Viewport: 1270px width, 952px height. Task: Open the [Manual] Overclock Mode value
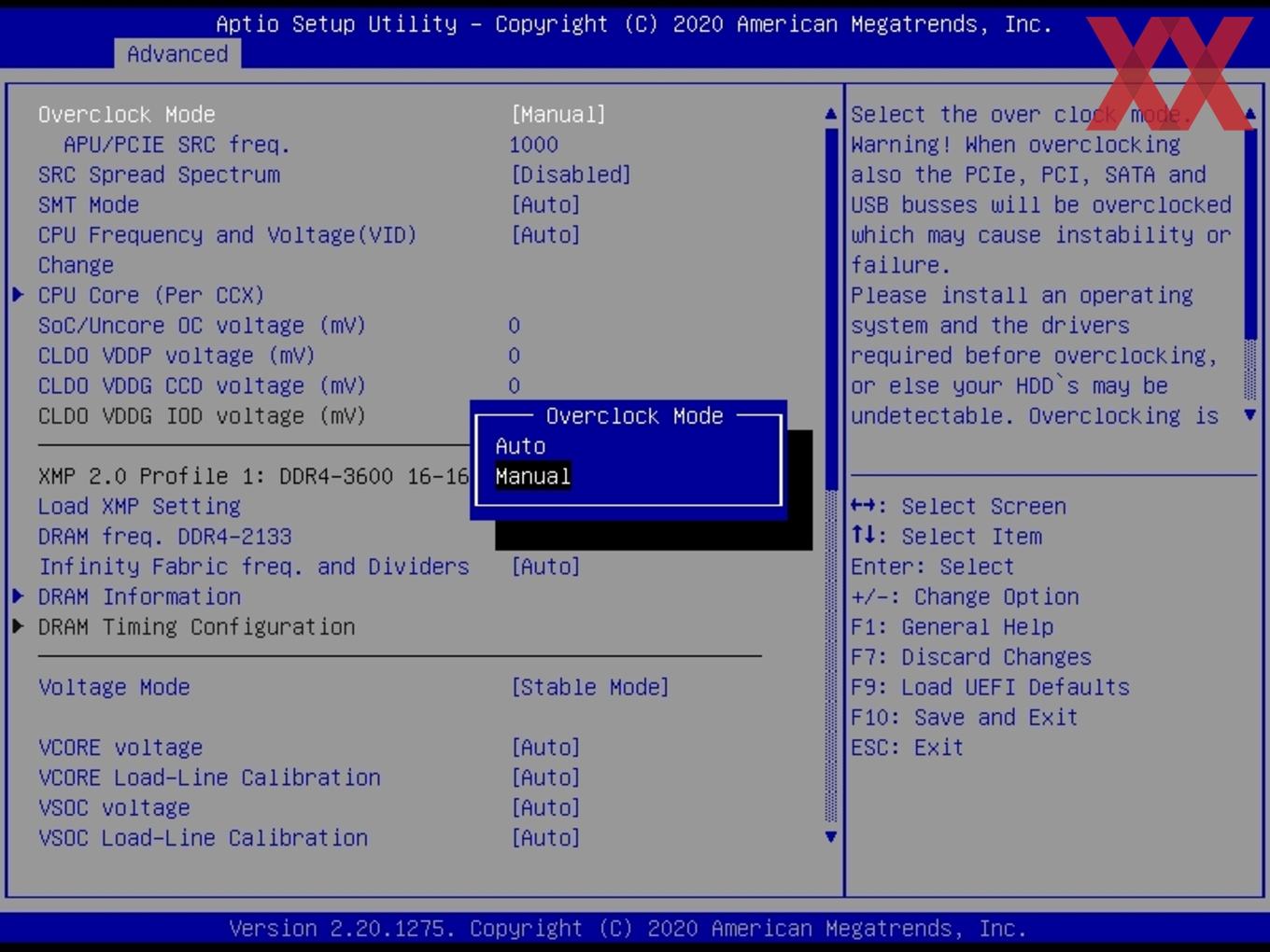click(558, 115)
